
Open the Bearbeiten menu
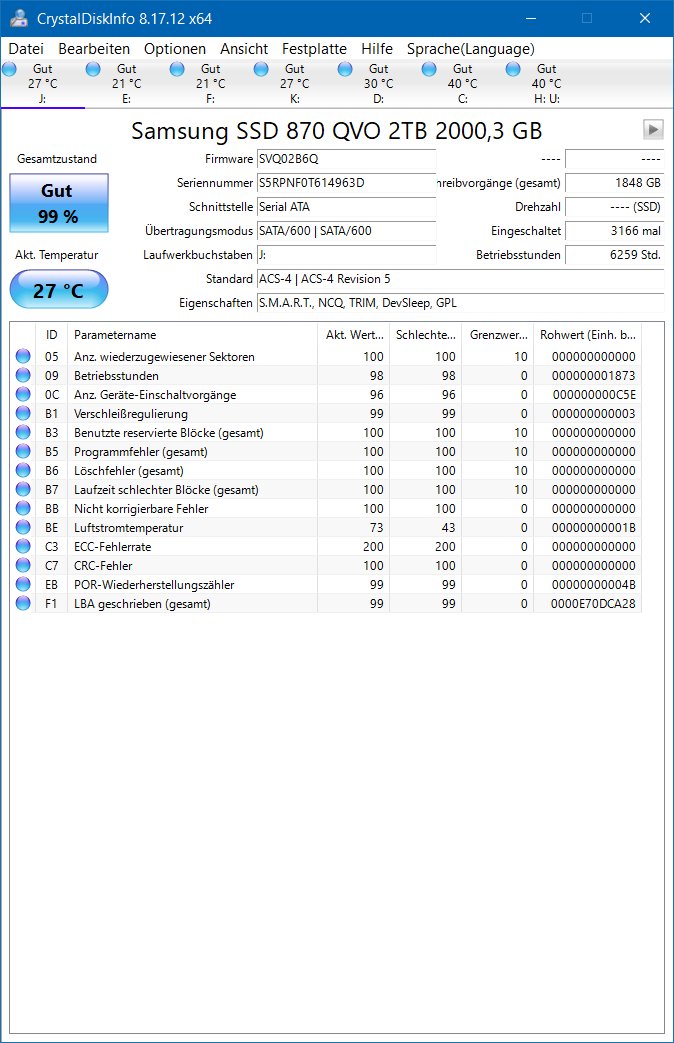(94, 49)
